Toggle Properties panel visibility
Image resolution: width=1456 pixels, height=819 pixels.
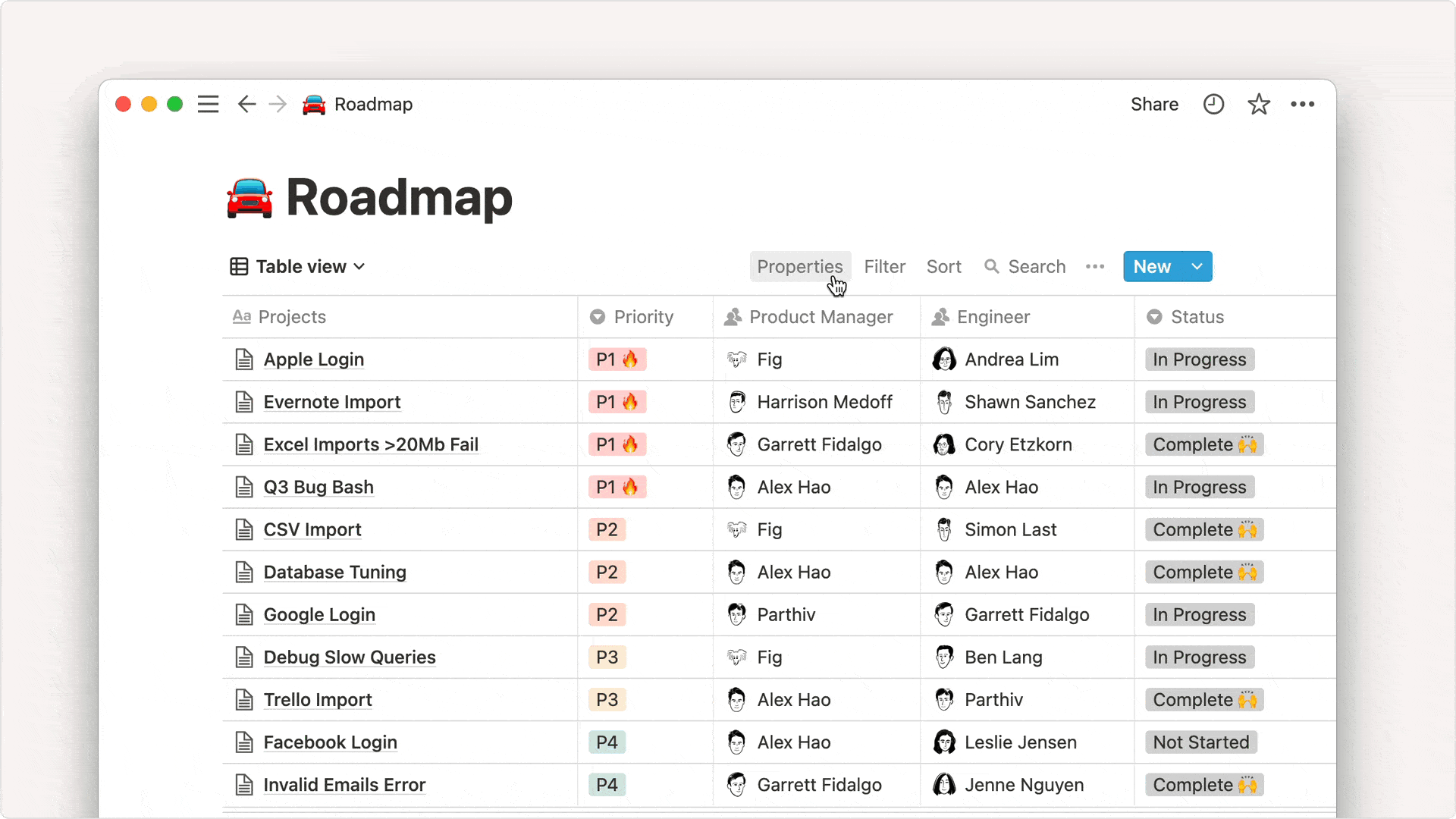(x=800, y=266)
